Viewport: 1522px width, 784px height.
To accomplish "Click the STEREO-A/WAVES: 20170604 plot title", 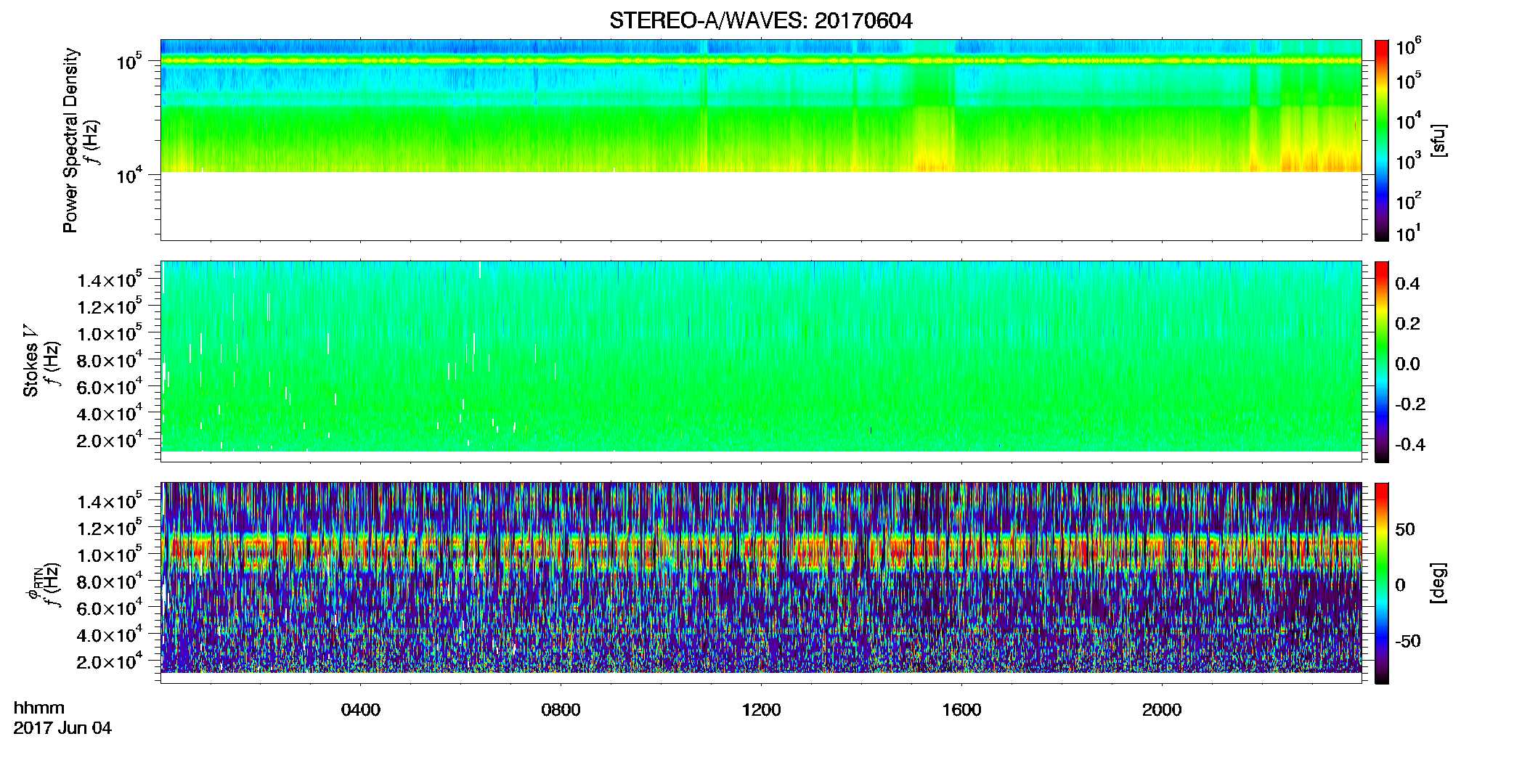I will pos(760,21).
